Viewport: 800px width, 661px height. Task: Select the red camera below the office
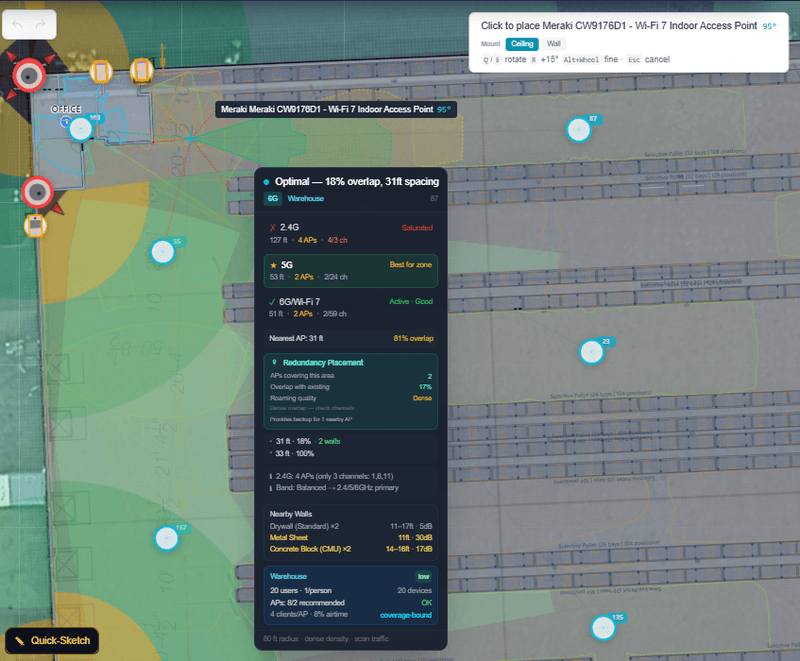(x=37, y=192)
